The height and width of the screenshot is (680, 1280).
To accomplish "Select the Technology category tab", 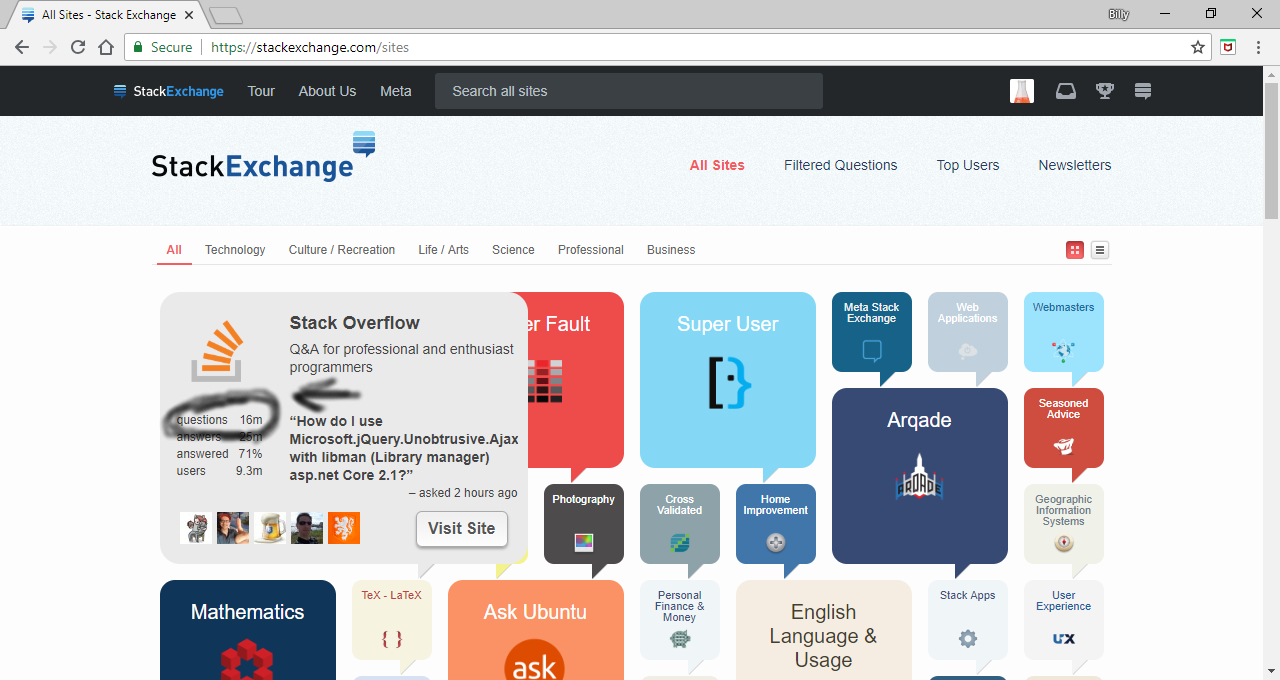I will coord(235,250).
